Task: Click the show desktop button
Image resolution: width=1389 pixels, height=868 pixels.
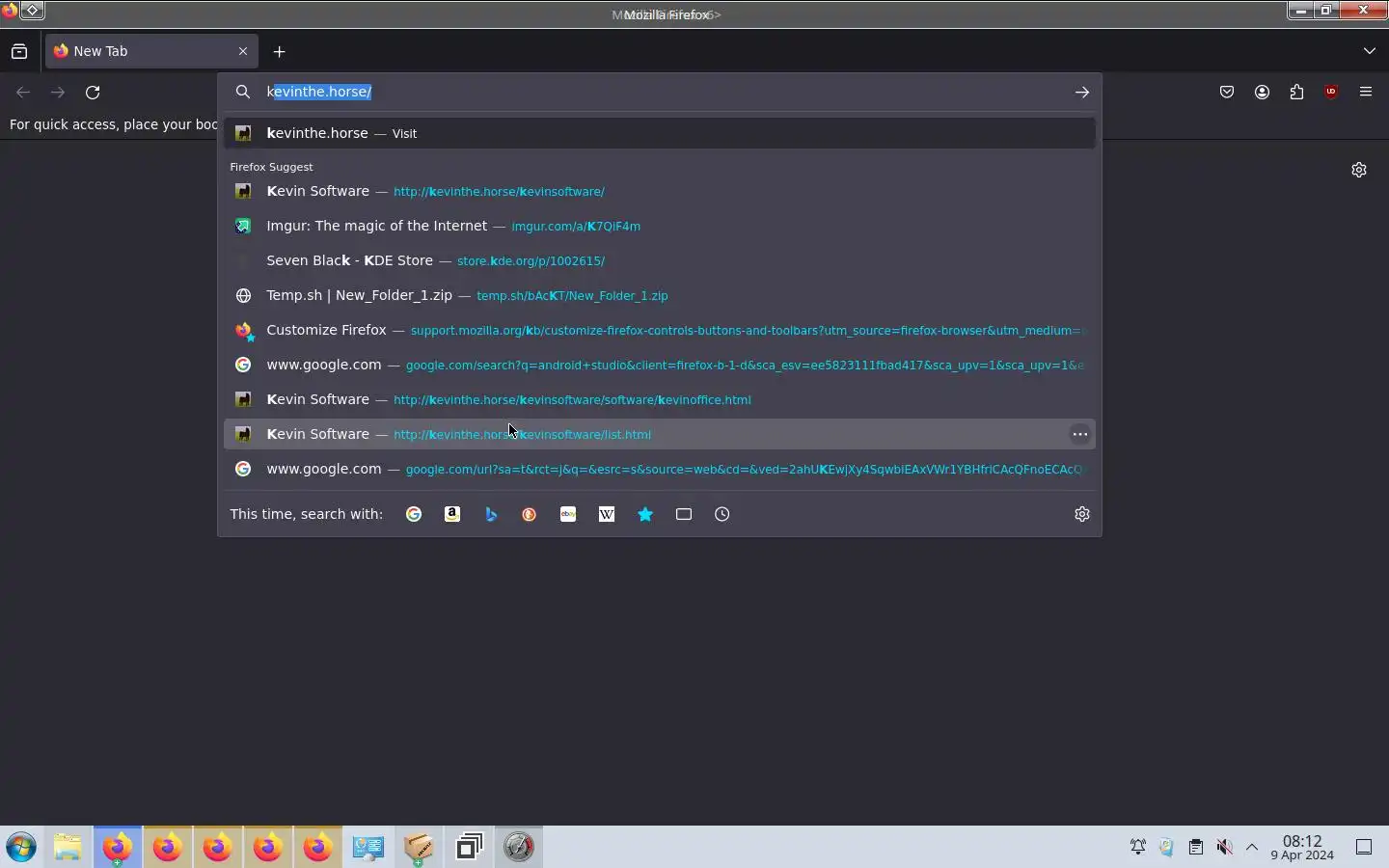Action: [x=1364, y=847]
